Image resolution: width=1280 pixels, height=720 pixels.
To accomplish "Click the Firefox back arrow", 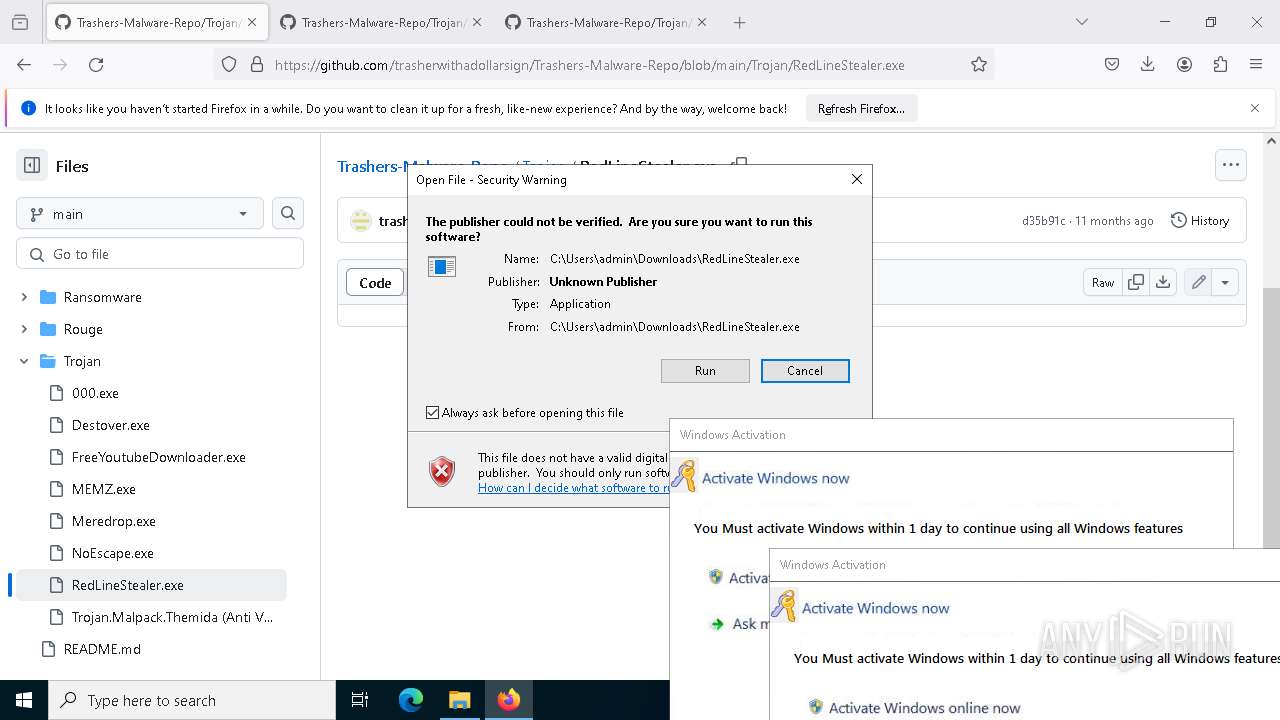I will (24, 64).
